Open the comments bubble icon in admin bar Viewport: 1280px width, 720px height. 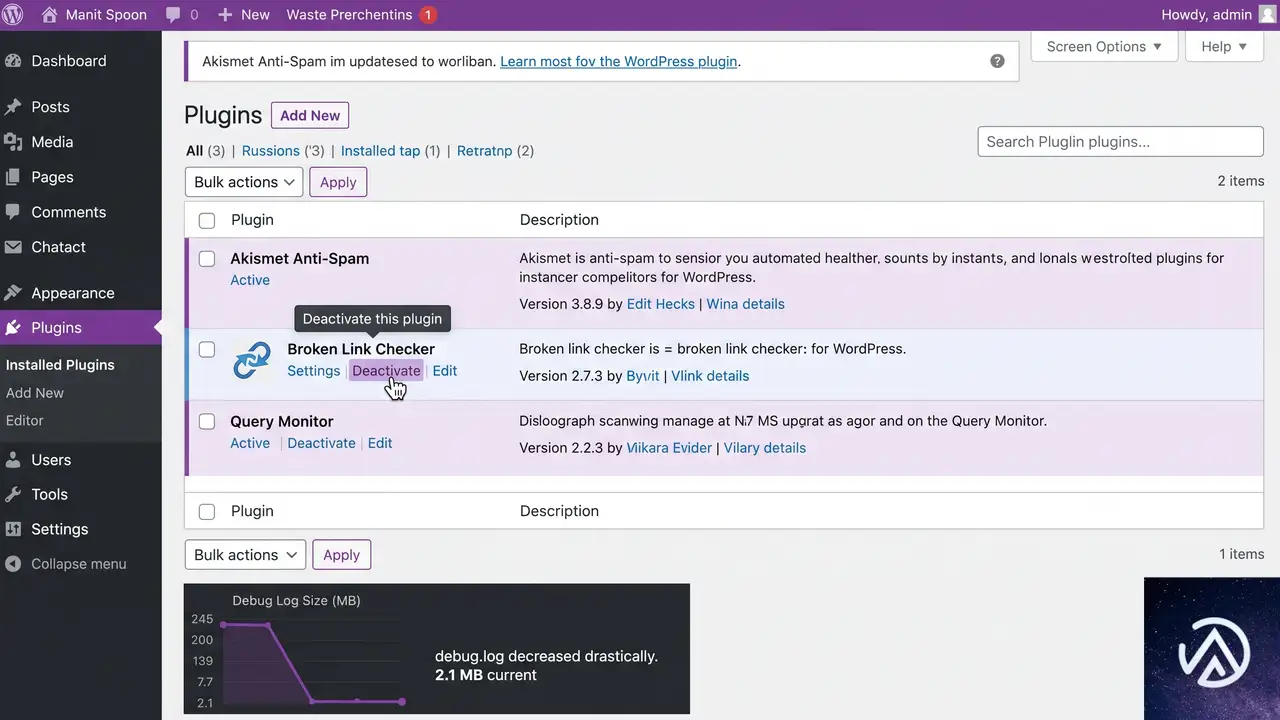[173, 15]
